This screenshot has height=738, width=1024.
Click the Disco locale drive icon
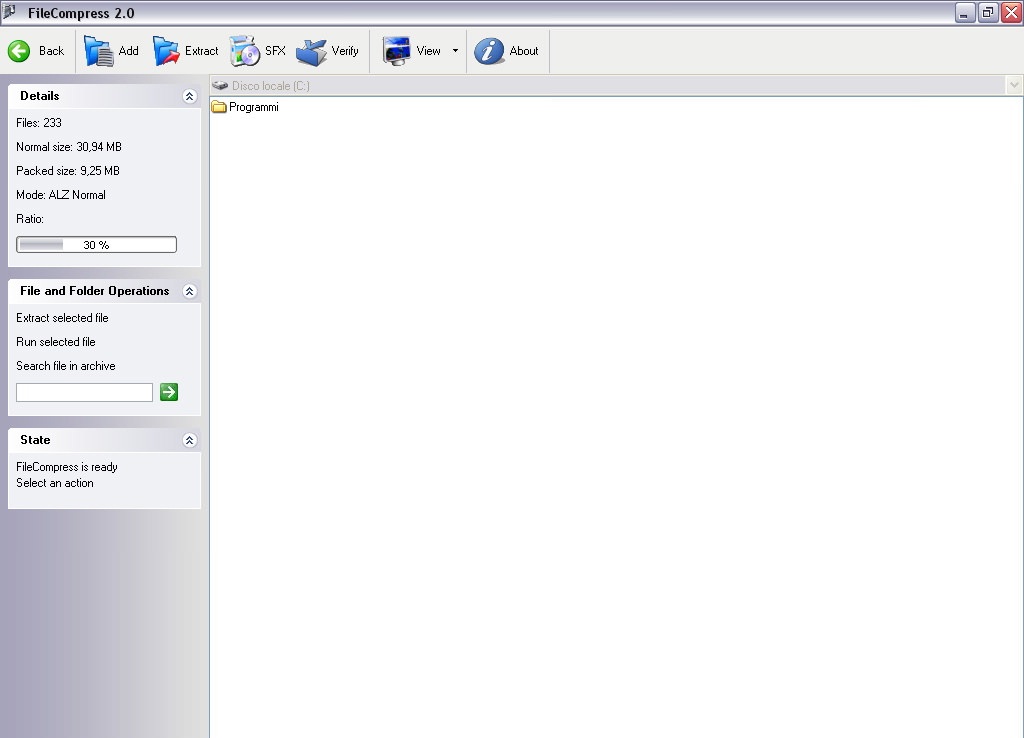point(220,86)
